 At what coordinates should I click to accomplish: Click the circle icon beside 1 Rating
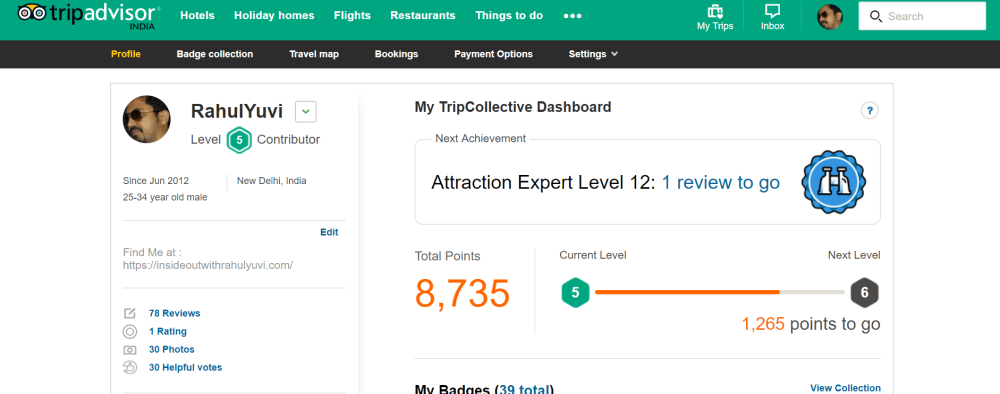[129, 332]
